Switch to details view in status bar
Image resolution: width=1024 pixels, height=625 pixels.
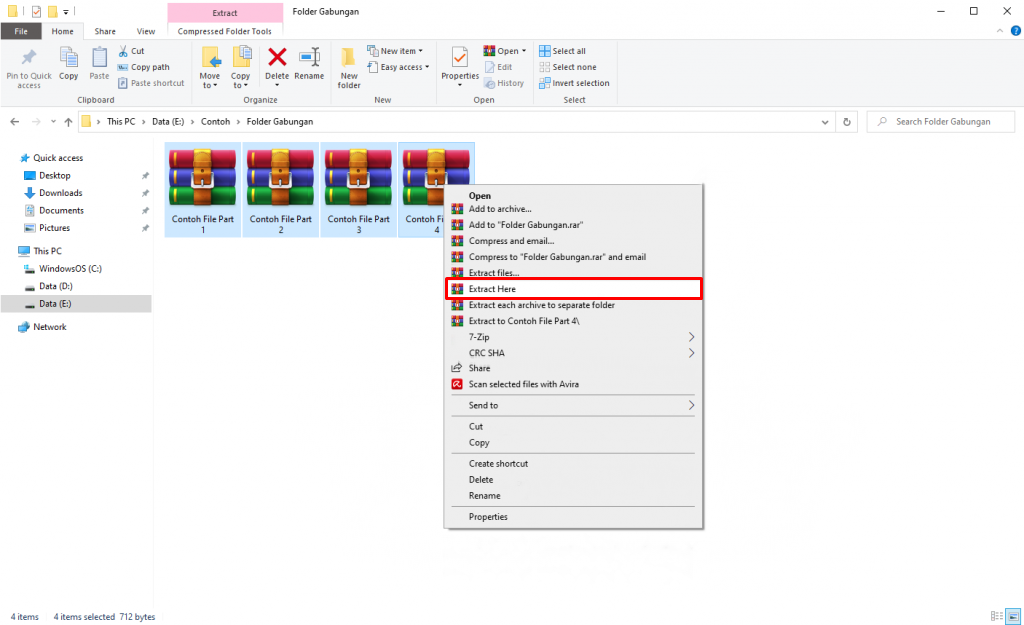(x=996, y=617)
